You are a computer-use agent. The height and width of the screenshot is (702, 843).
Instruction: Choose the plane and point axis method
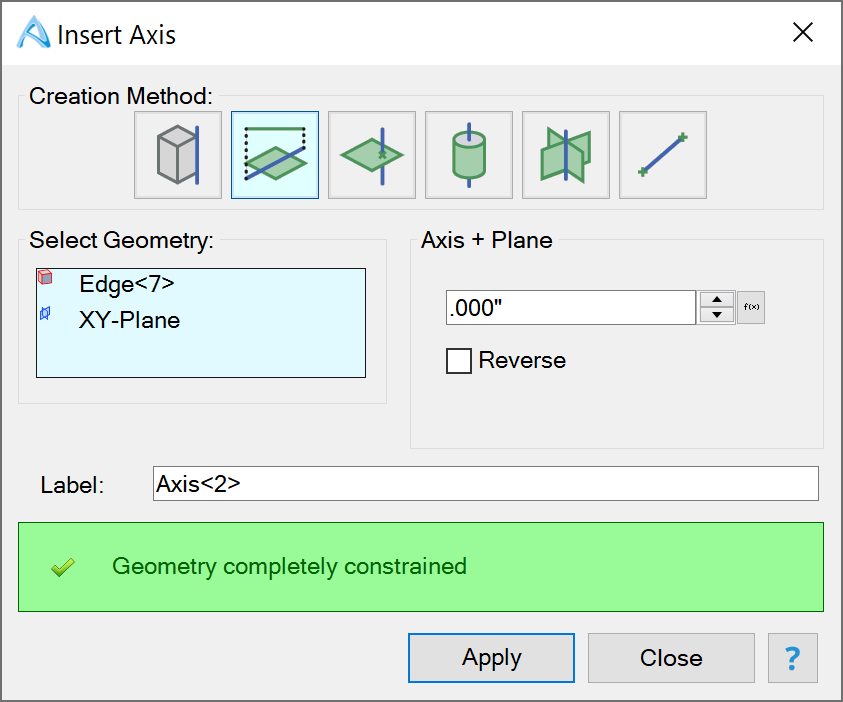click(x=372, y=155)
